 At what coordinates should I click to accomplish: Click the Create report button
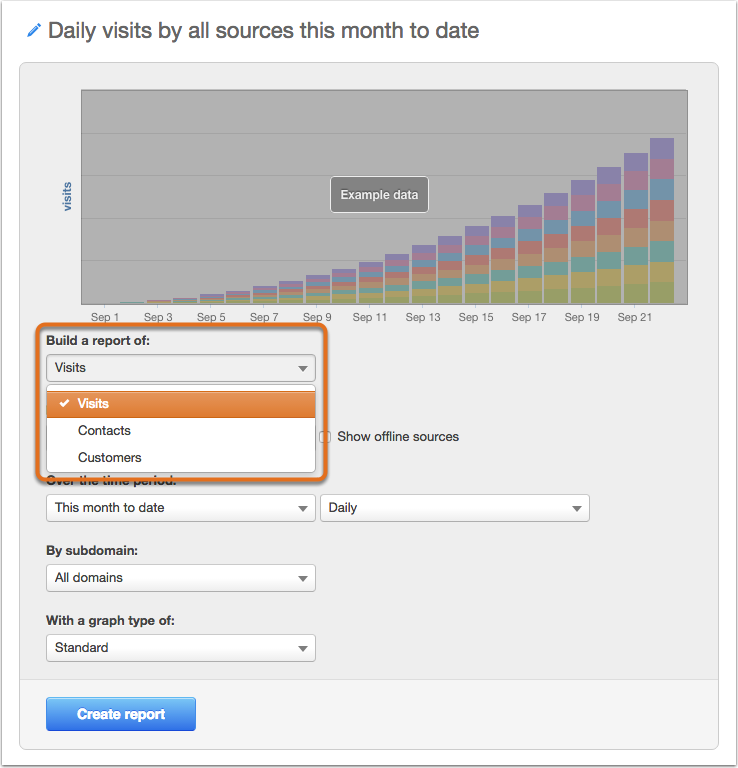pos(121,714)
